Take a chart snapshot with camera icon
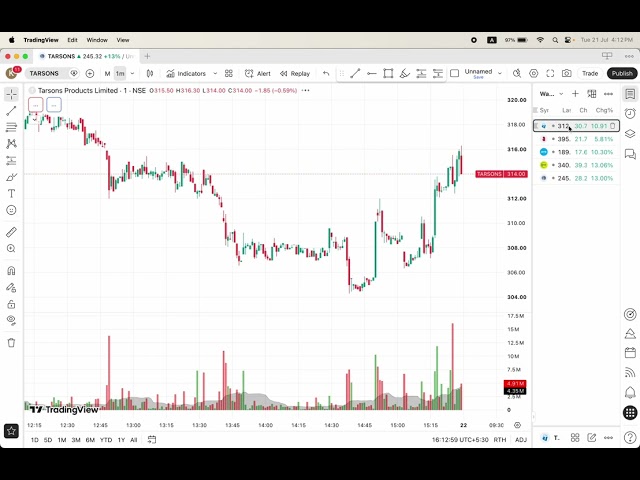 [x=567, y=73]
